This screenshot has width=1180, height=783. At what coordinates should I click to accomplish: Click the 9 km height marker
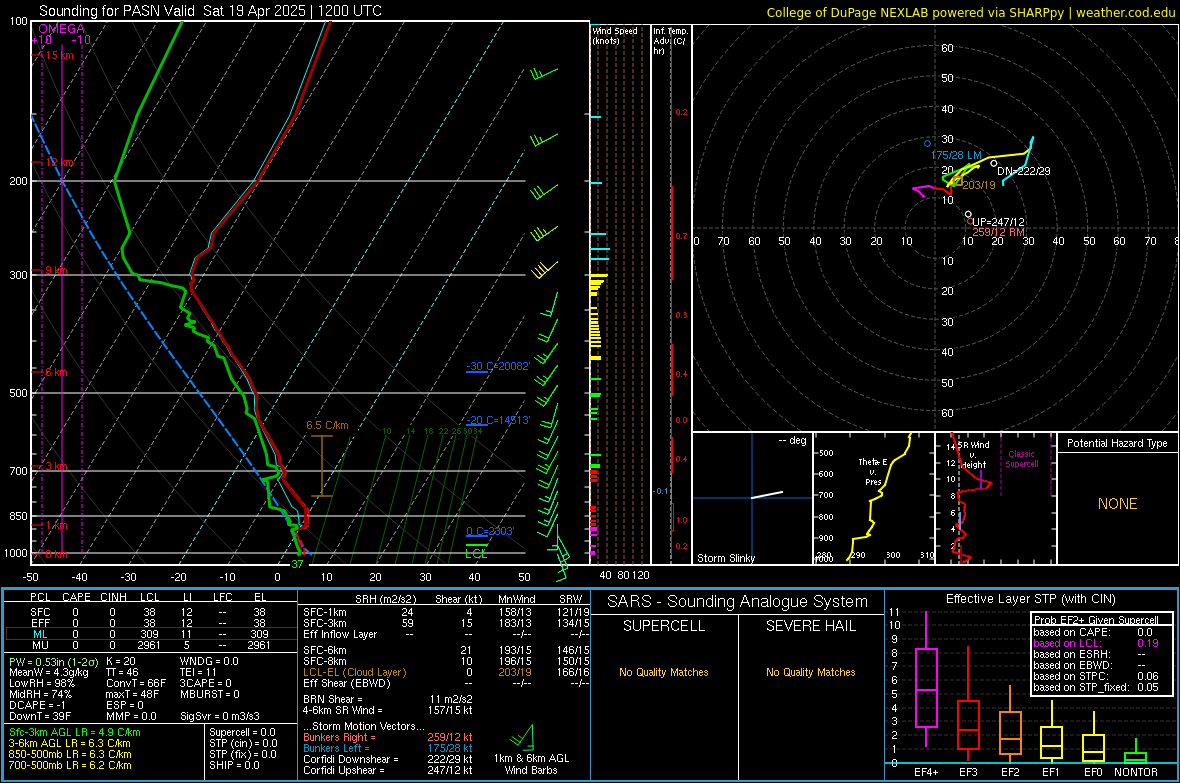pyautogui.click(x=56, y=270)
